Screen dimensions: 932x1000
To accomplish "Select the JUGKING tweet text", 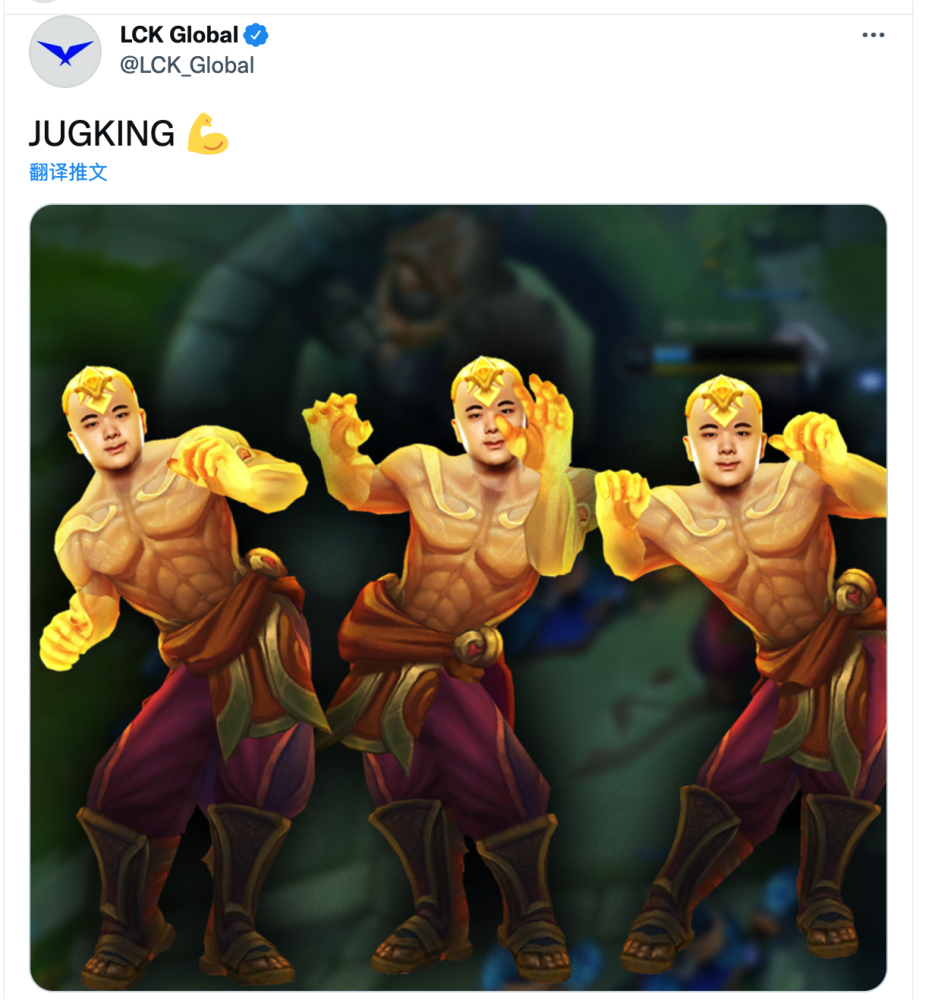I will tap(101, 133).
